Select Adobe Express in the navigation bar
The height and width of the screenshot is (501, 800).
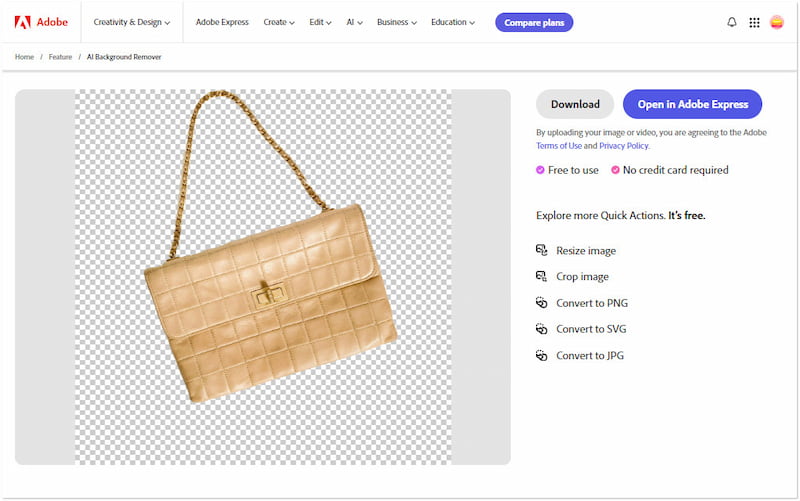coord(223,22)
